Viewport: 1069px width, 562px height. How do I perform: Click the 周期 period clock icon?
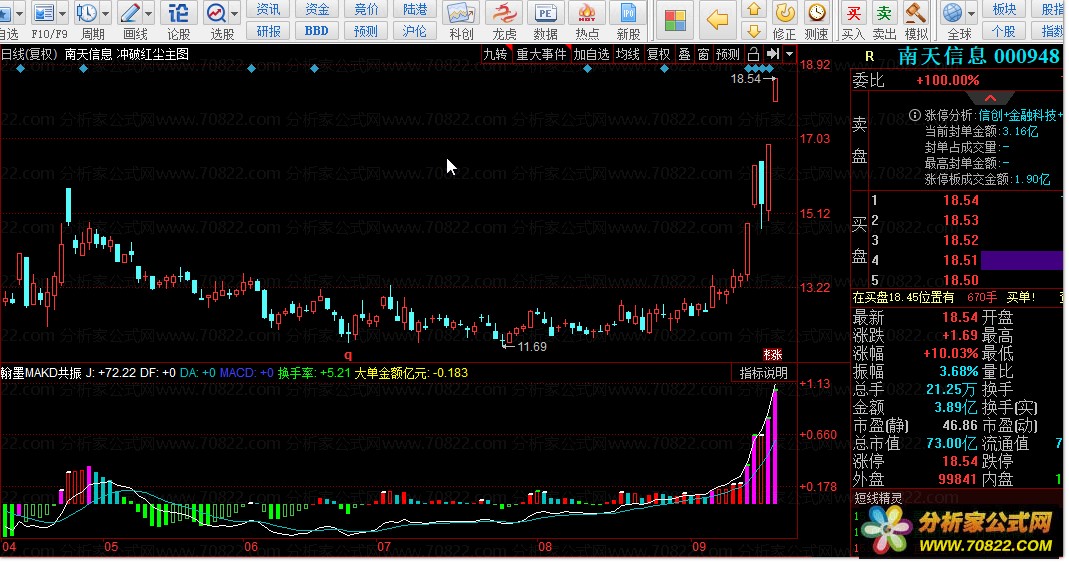coord(87,12)
